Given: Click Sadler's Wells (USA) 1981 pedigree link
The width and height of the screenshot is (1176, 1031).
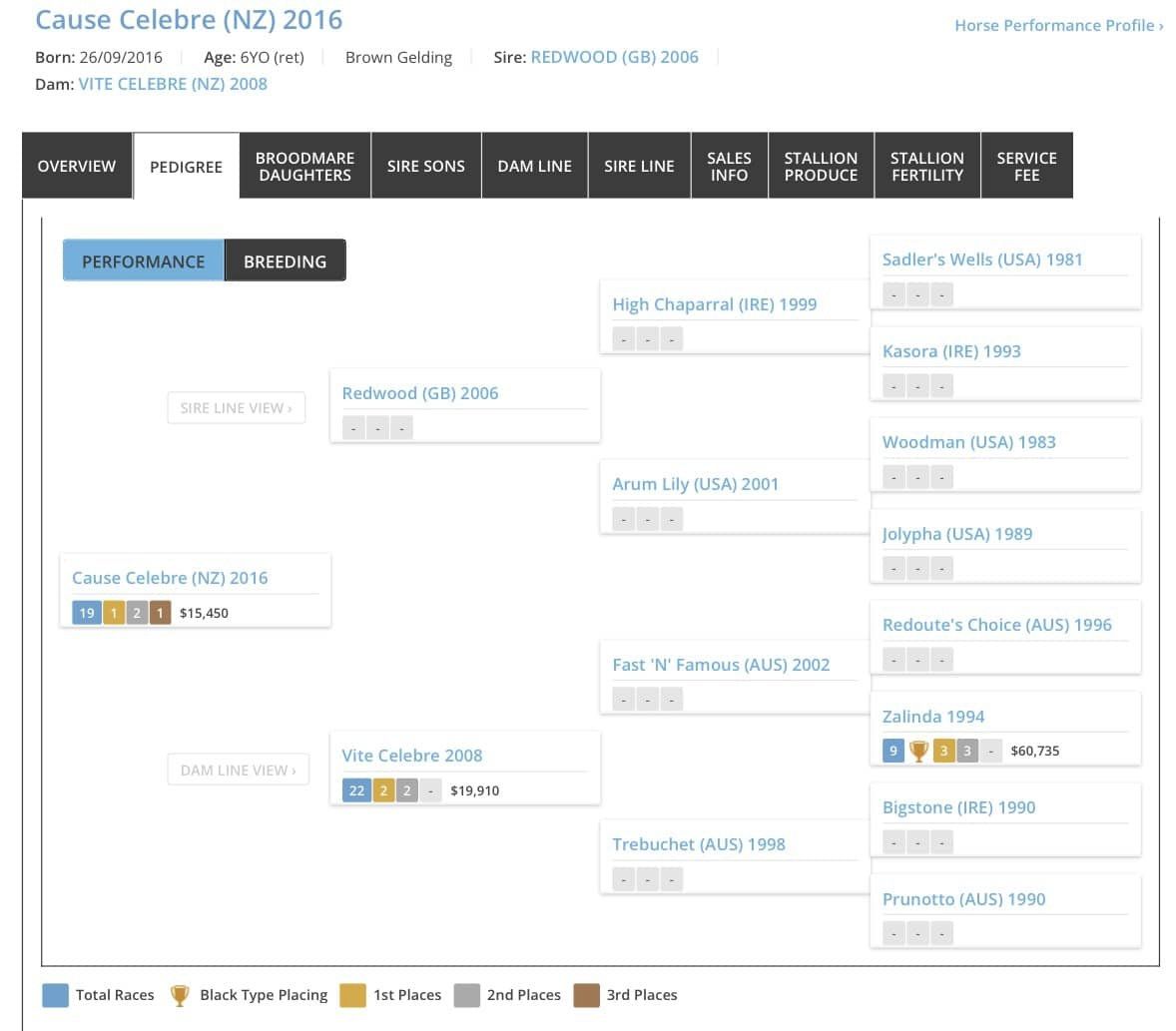Looking at the screenshot, I should (981, 259).
